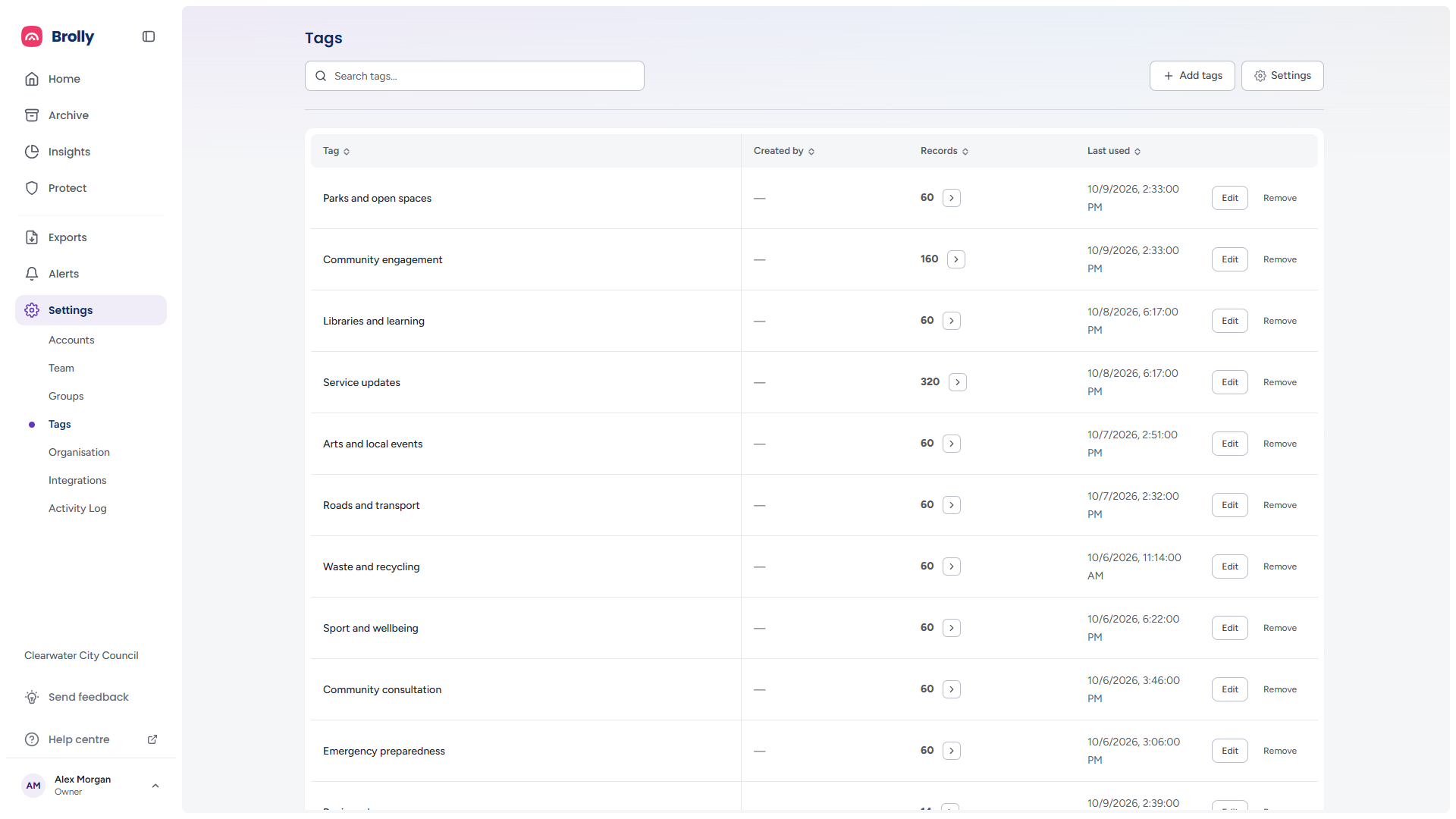Open Team settings submenu
1456x819 pixels.
click(x=61, y=368)
